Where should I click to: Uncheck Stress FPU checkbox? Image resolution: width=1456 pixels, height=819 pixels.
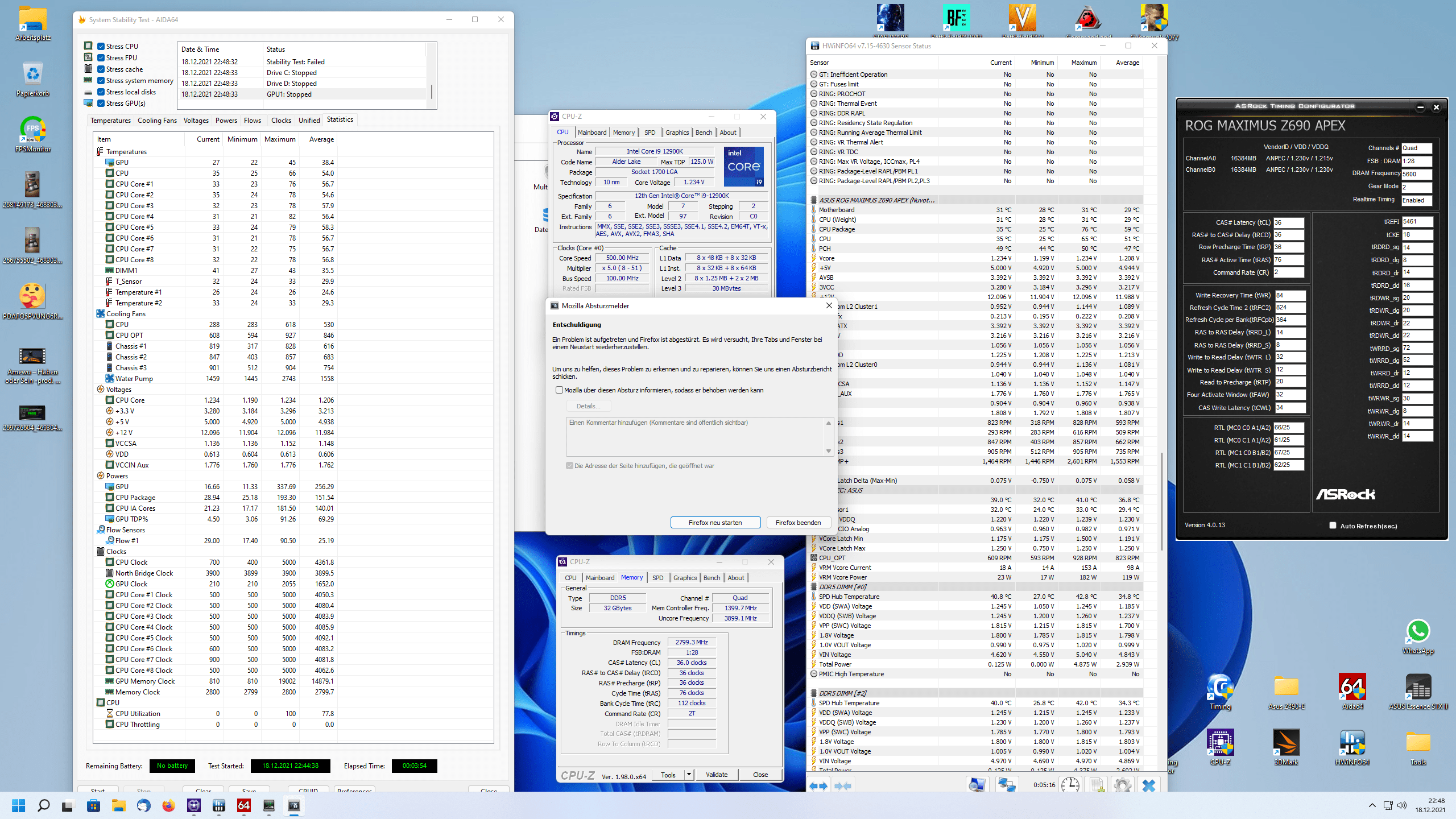101,58
